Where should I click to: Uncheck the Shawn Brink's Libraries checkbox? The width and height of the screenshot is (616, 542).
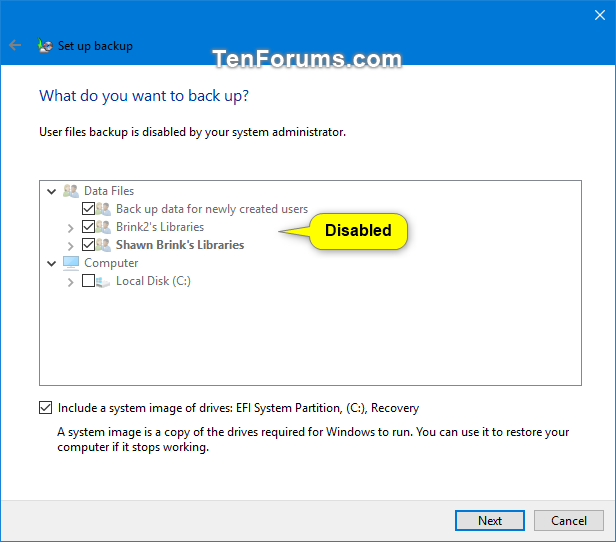point(88,245)
